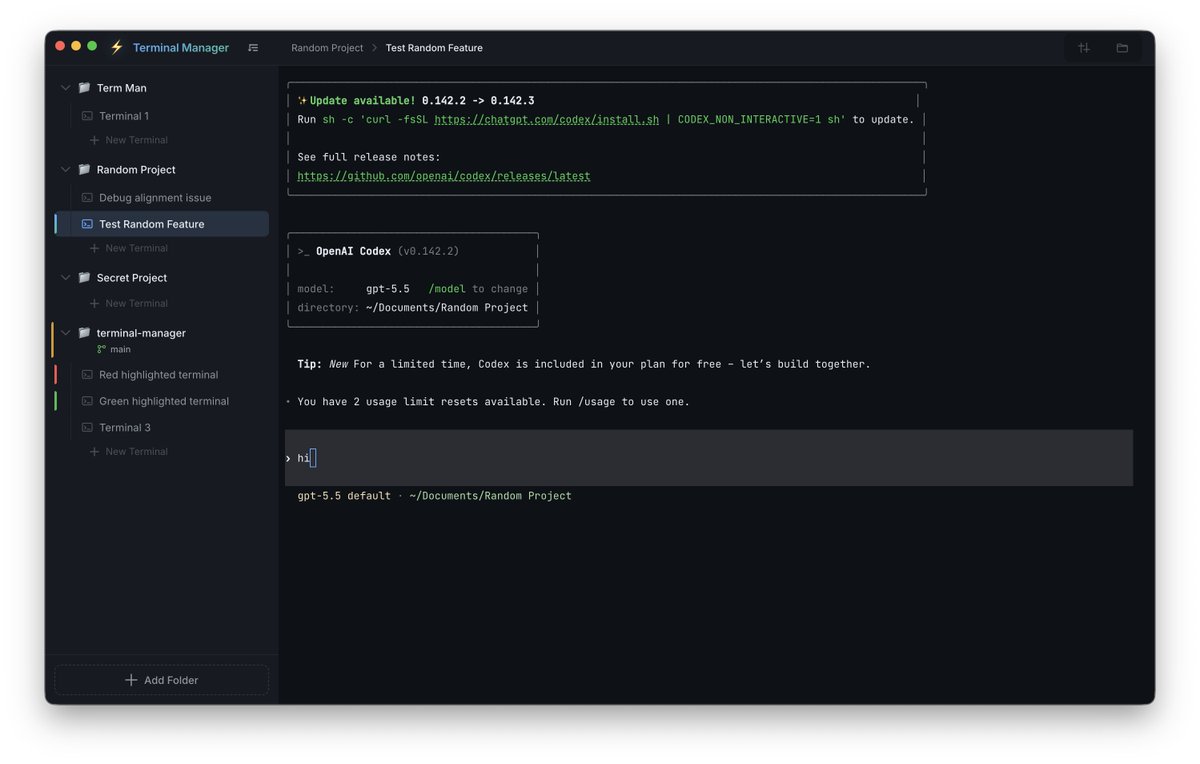Click the Codex prompt input containing hi
This screenshot has width=1200, height=764.
[709, 458]
